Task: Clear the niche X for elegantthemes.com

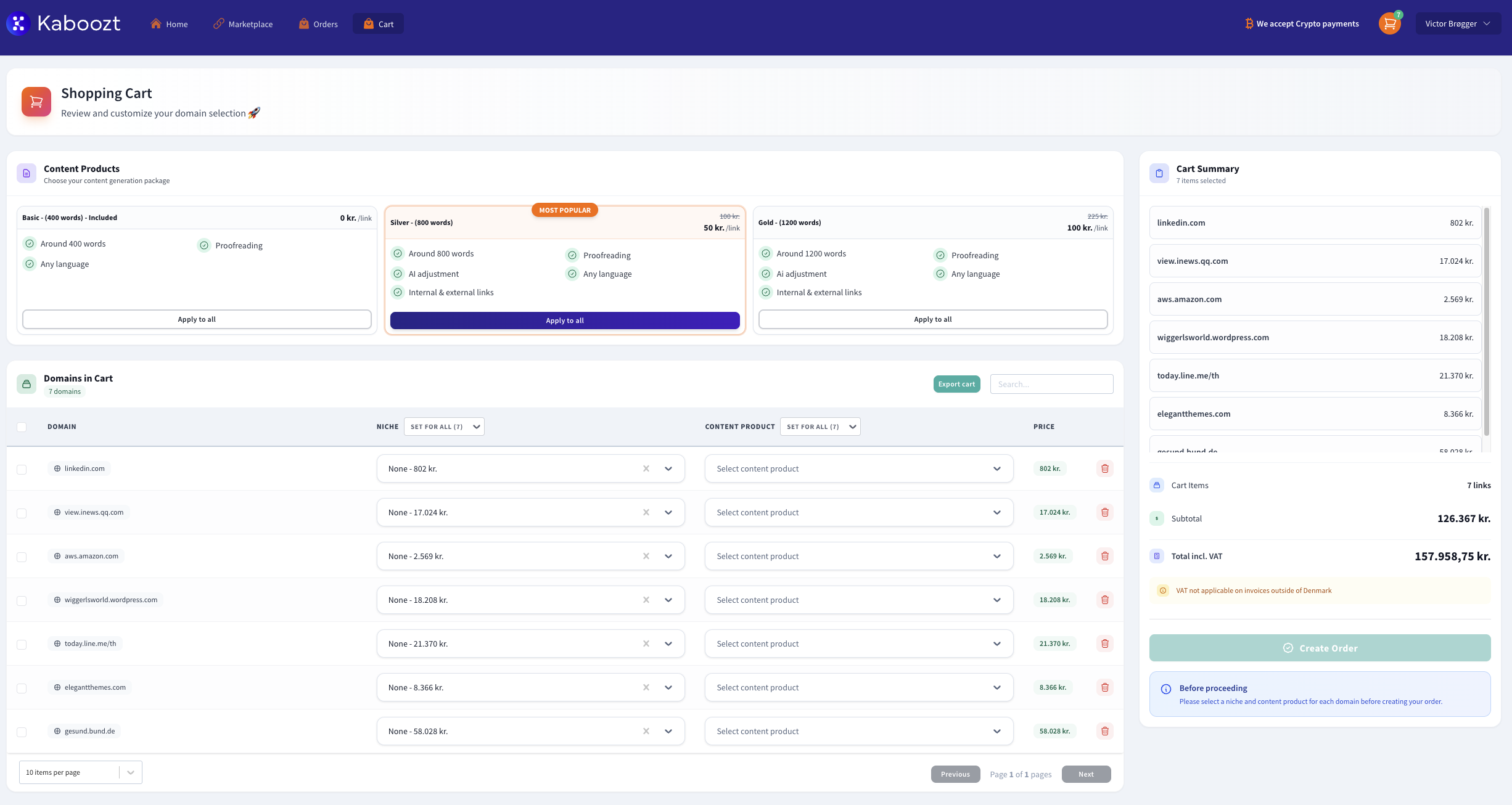Action: point(646,687)
